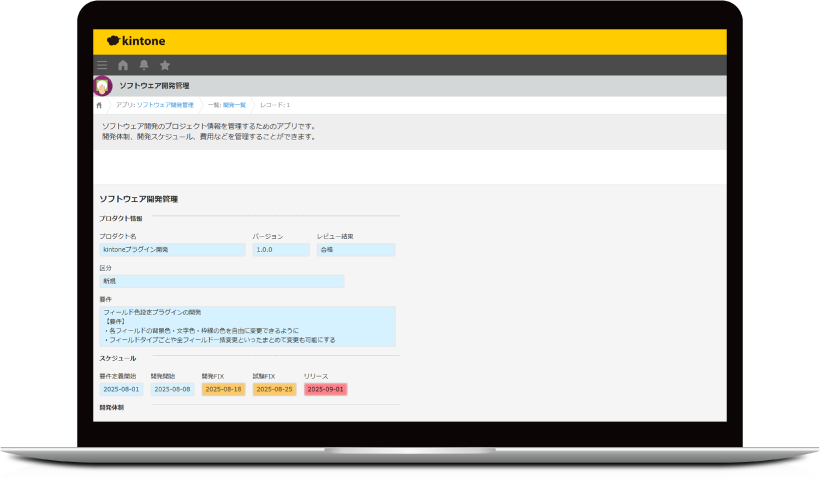Click the レビュー結果 field showing 合格

click(x=355, y=250)
